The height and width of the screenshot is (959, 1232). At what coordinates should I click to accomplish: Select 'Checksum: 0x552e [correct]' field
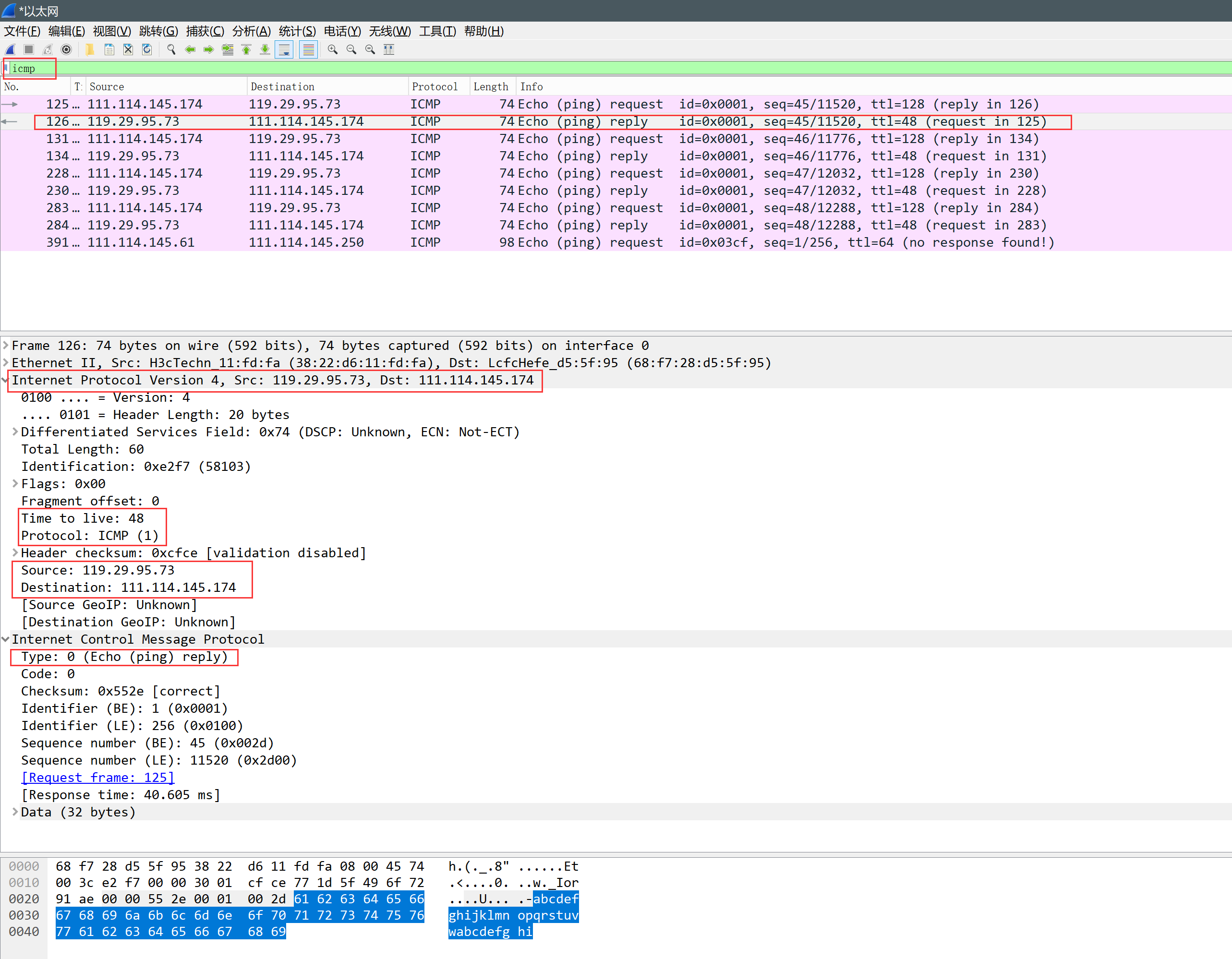click(x=121, y=691)
